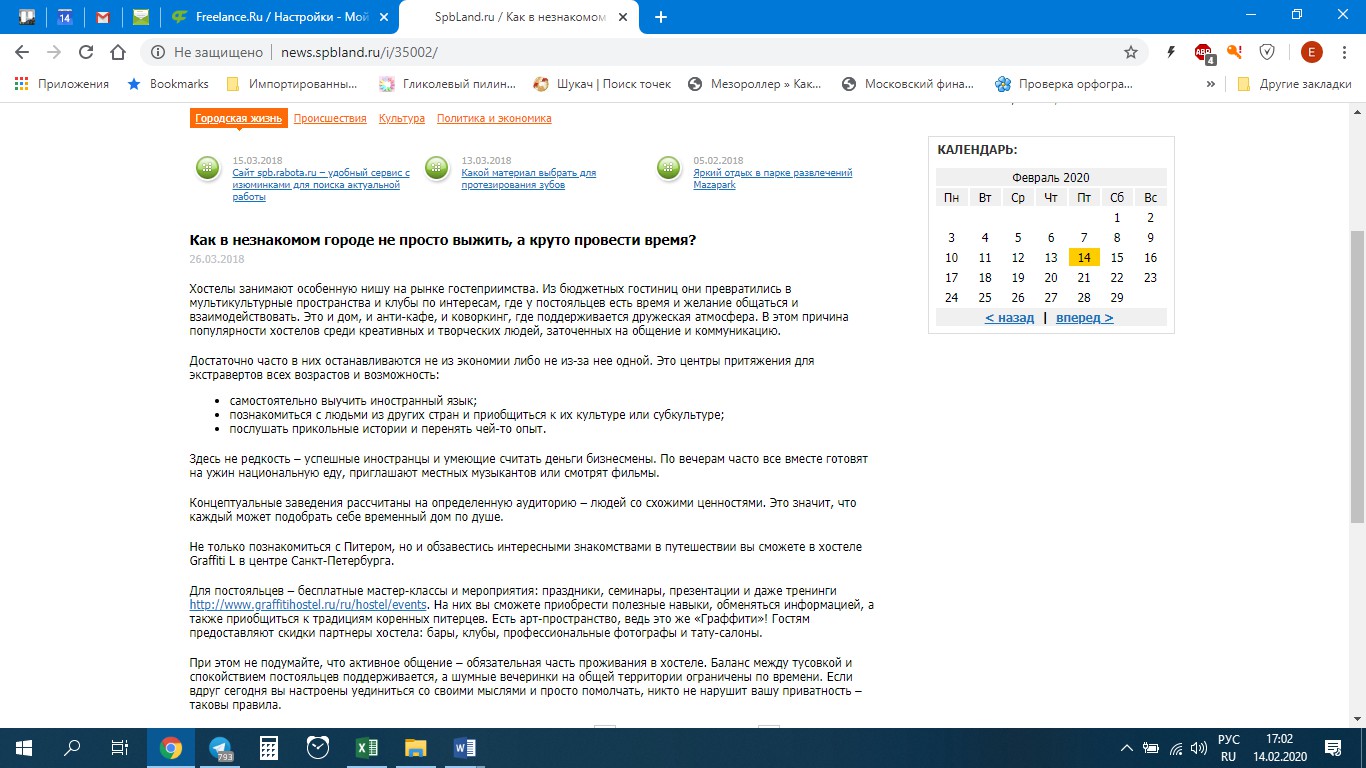Click the shield extension icon

(1267, 52)
